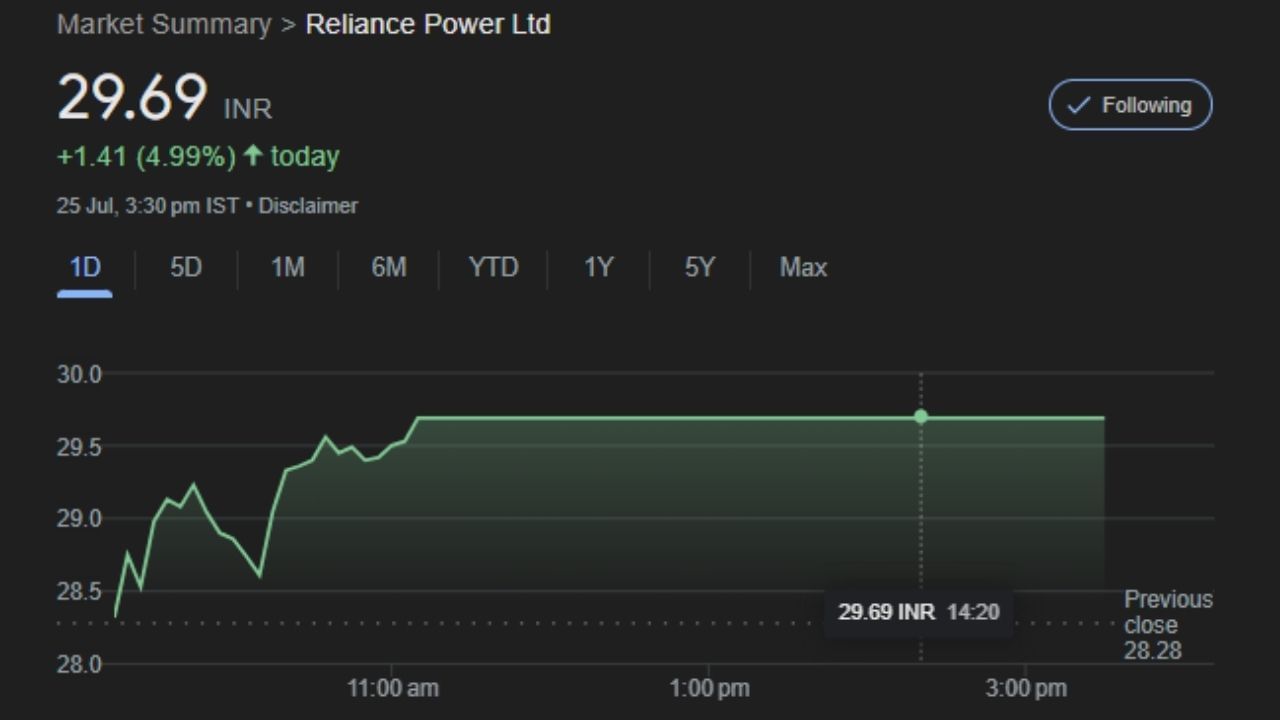Click the 30.0 y-axis label
The width and height of the screenshot is (1280, 720).
point(79,374)
